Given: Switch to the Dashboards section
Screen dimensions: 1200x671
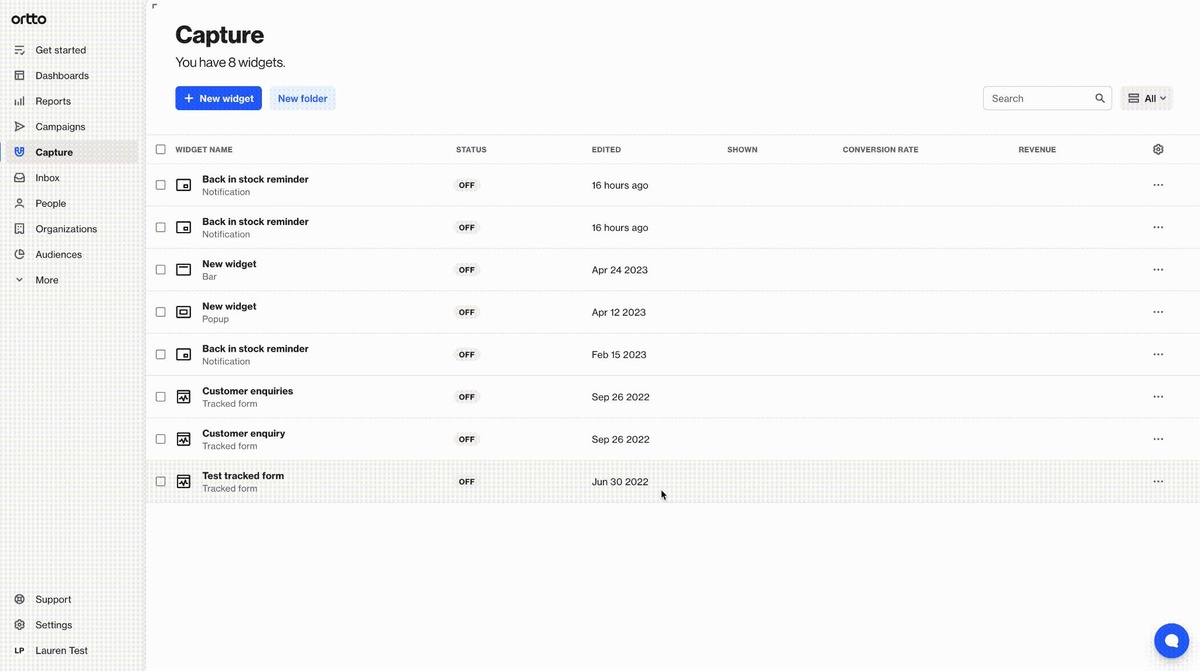Looking at the screenshot, I should point(61,75).
